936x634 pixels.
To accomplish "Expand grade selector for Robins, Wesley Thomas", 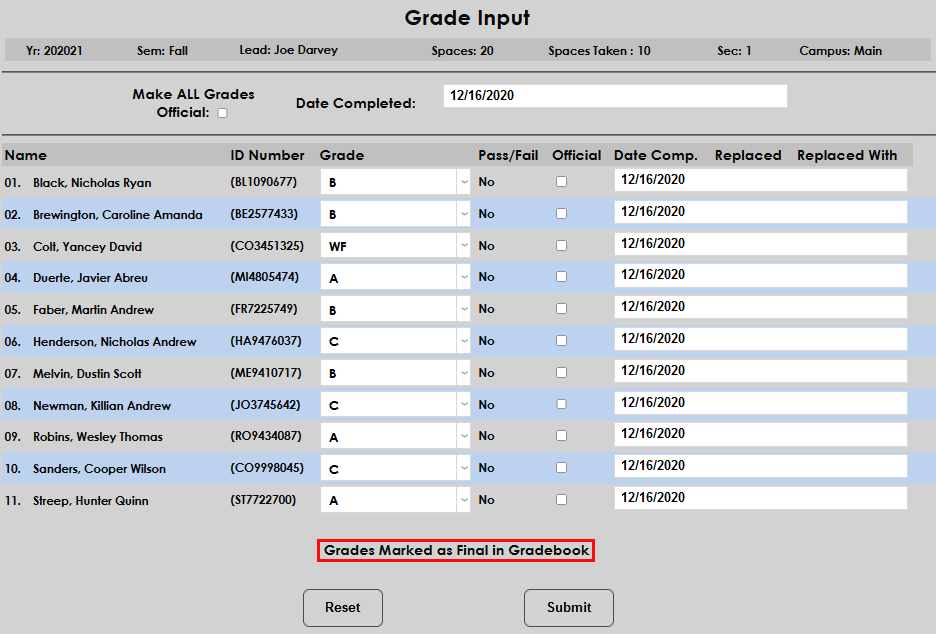I will point(394,437).
